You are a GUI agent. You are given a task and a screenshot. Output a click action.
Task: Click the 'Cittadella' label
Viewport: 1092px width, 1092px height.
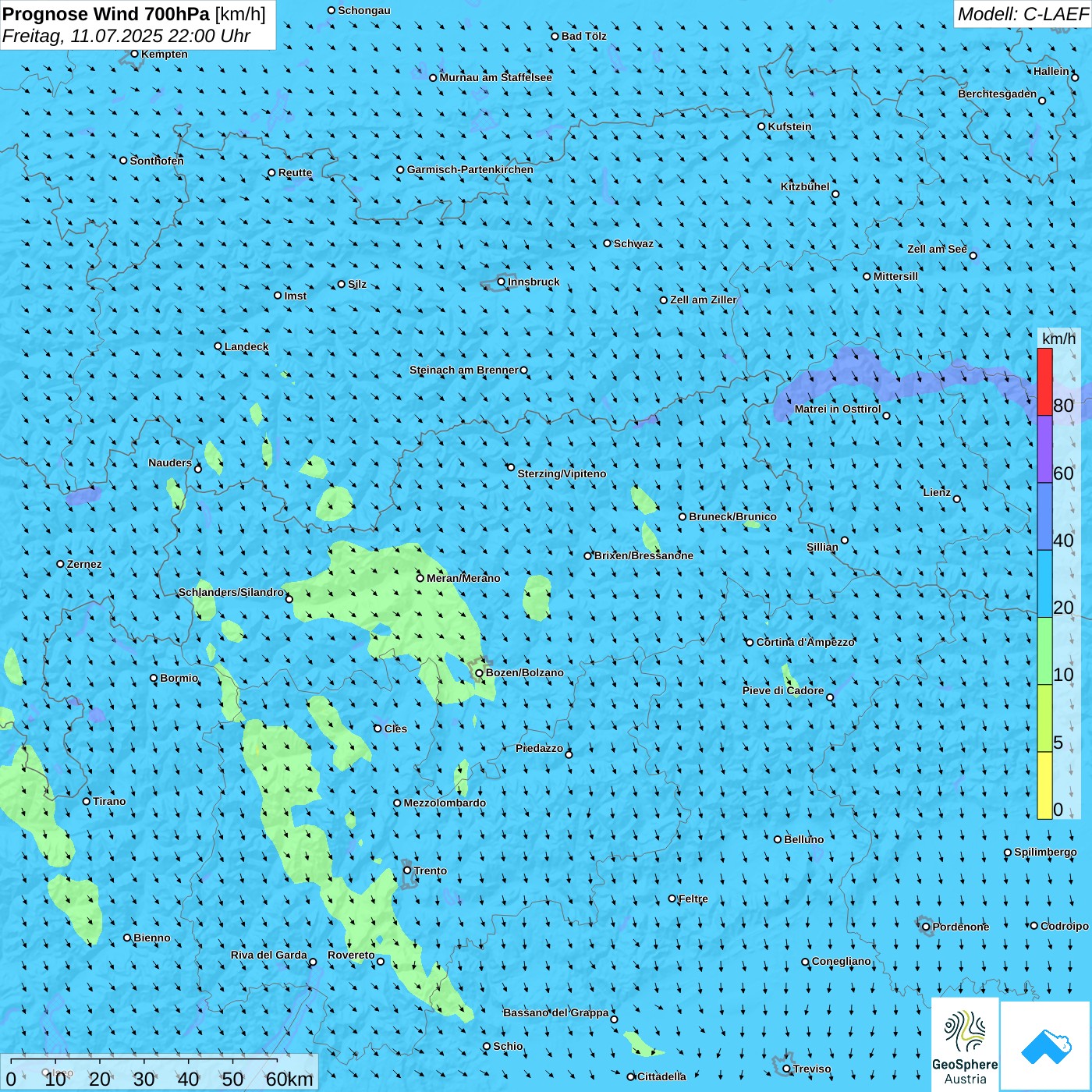pos(661,1076)
